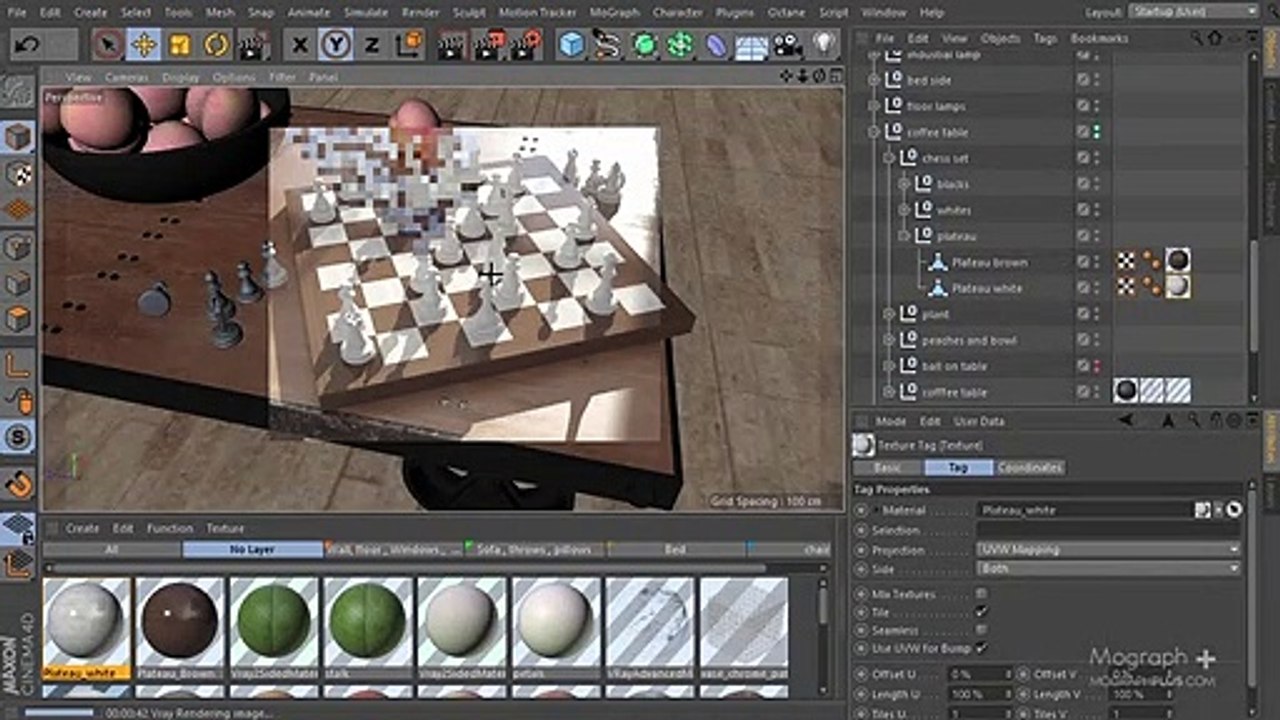Expand the whites group
This screenshot has width=1280, height=720.
pyautogui.click(x=904, y=210)
